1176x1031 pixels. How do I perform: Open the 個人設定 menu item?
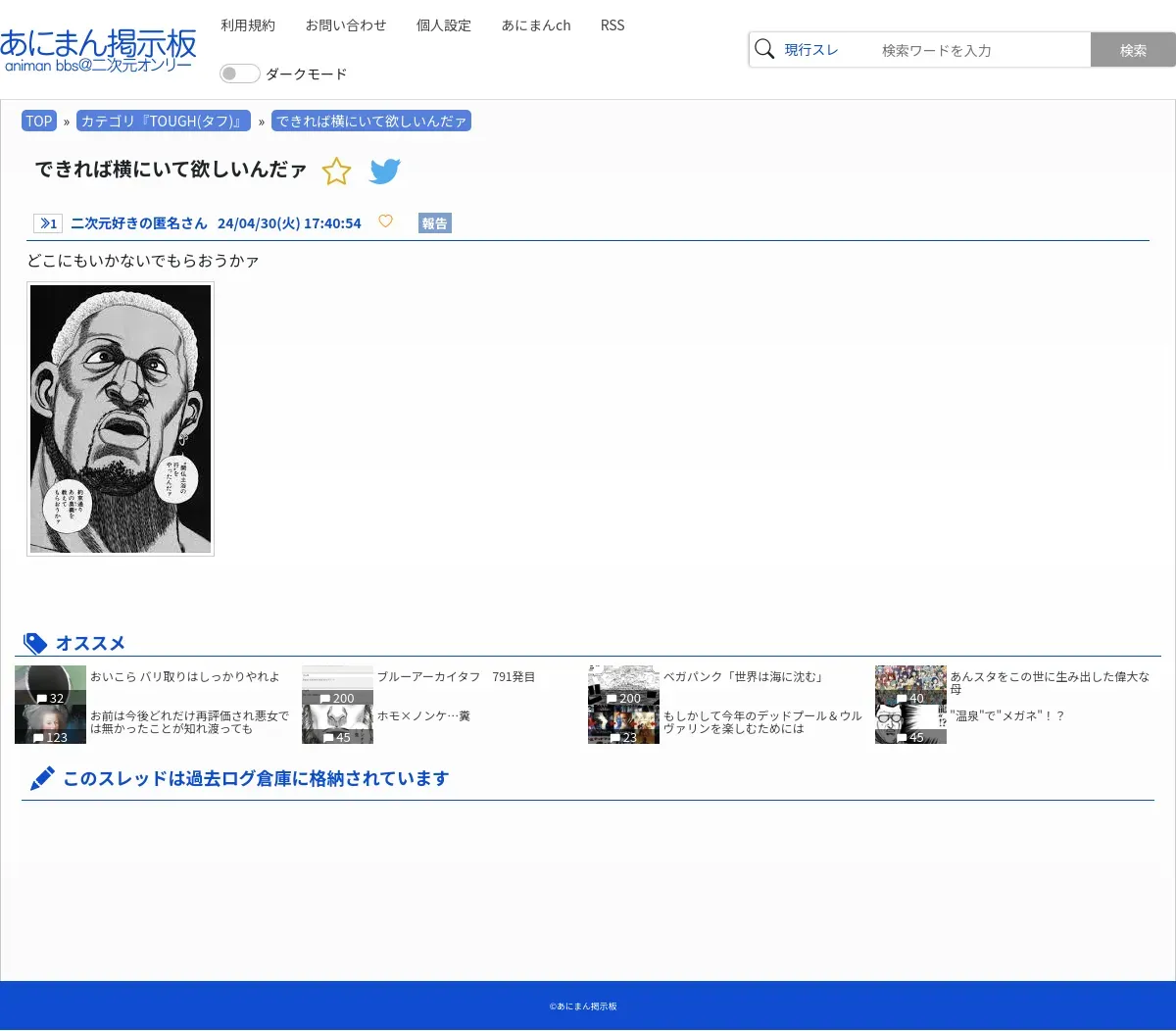[x=444, y=25]
